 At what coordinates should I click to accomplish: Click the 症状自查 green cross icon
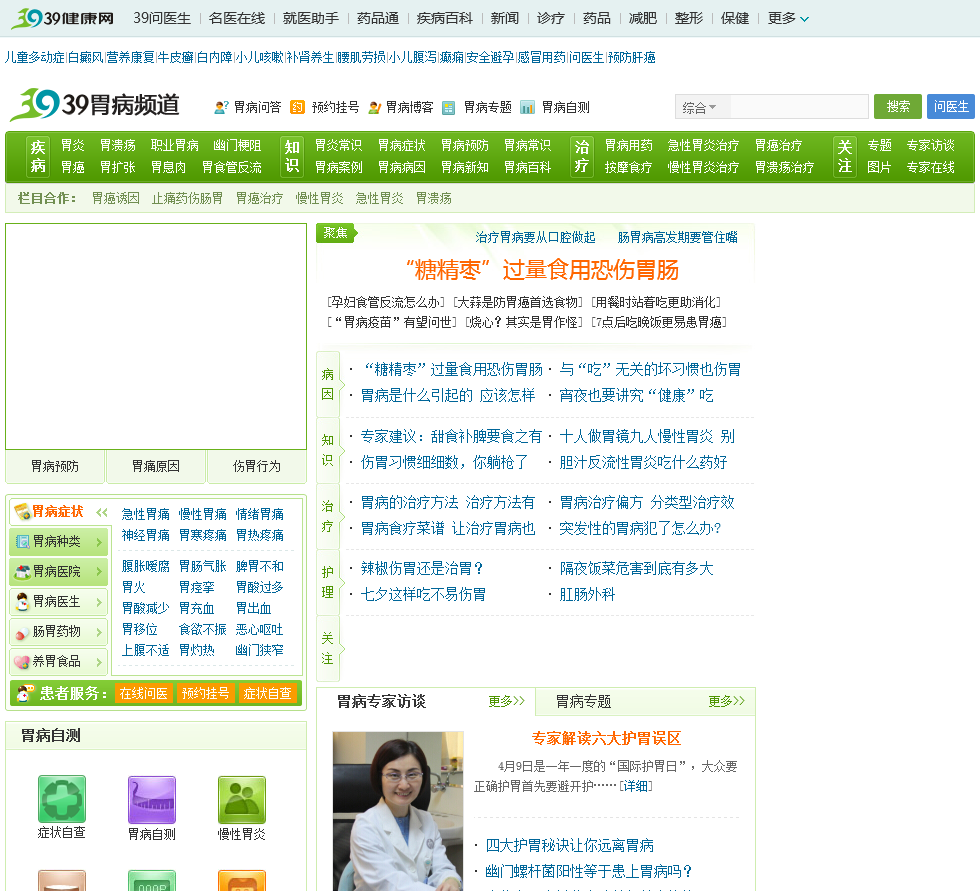61,799
